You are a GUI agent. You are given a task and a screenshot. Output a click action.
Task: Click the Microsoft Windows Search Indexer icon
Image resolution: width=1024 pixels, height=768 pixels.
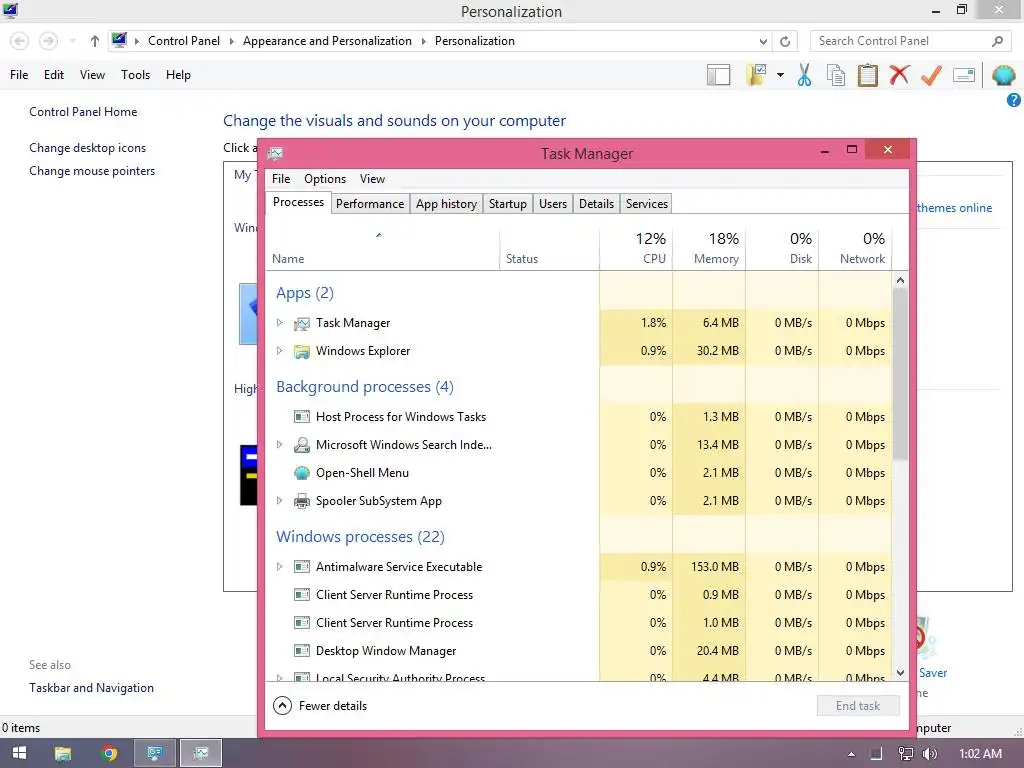tap(302, 445)
